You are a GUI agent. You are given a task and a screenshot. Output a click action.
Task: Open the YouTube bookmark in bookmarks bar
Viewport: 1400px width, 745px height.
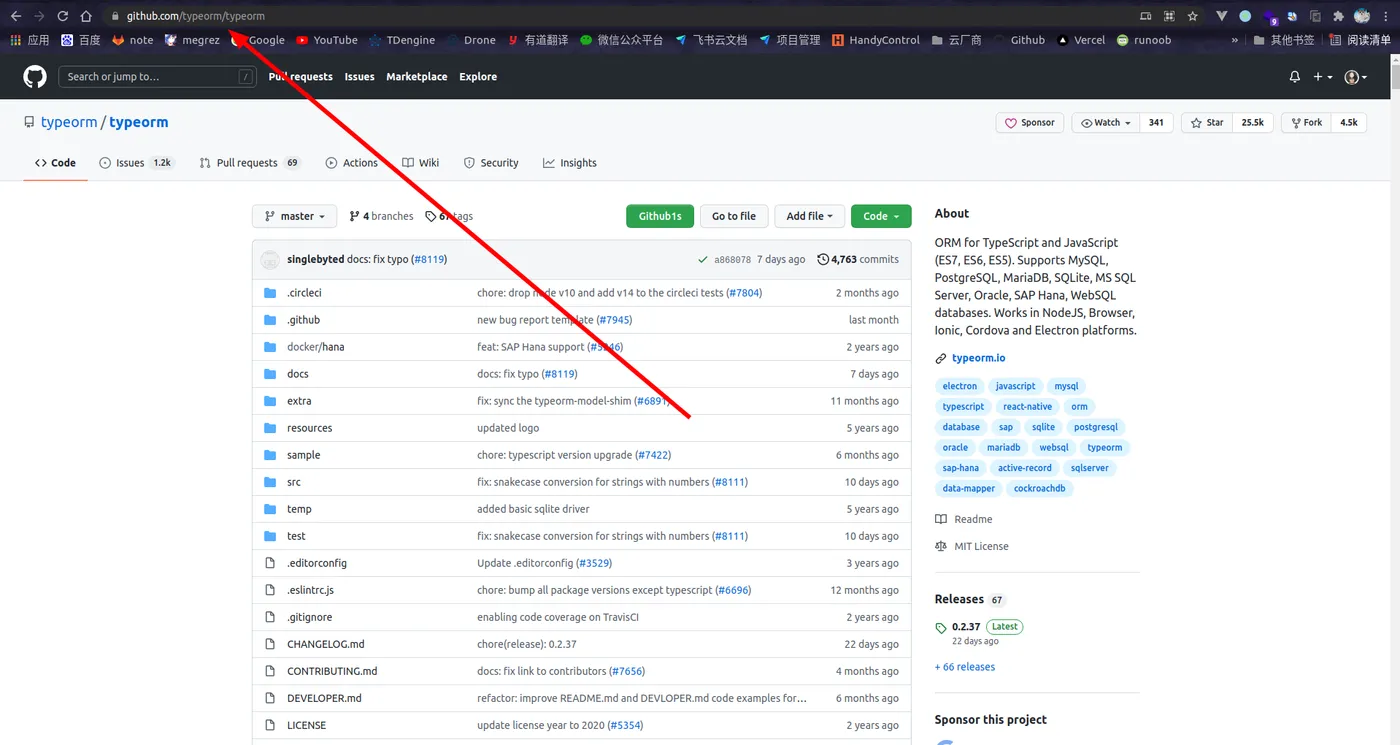click(x=327, y=40)
